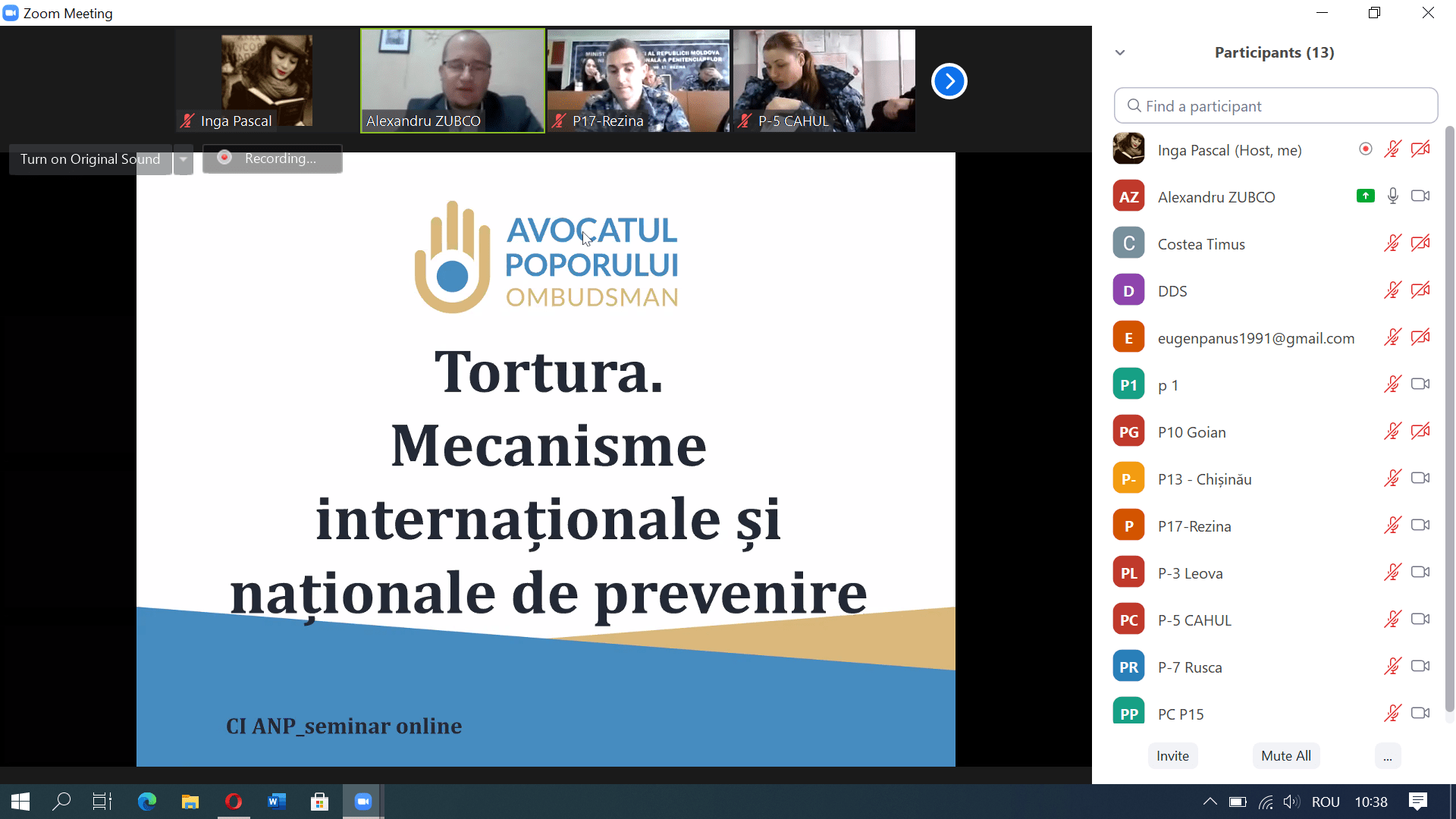Screen dimensions: 1456x819
Task: Click Costea Timus muted microphone icon
Action: [1392, 243]
